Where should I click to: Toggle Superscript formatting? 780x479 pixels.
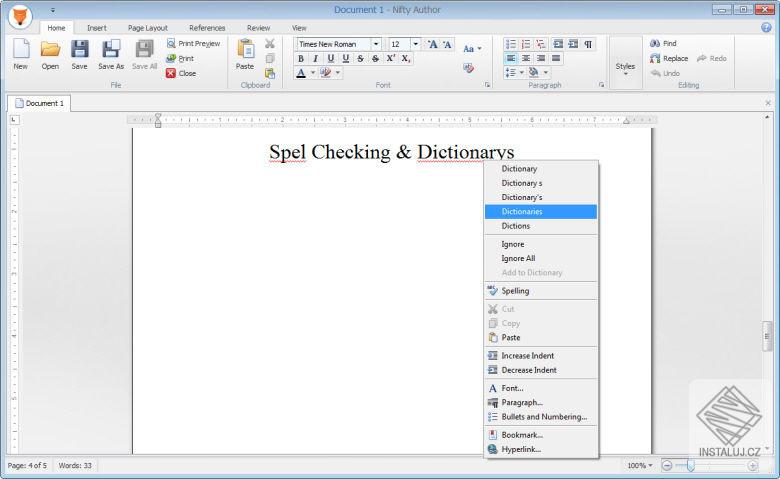click(391, 59)
